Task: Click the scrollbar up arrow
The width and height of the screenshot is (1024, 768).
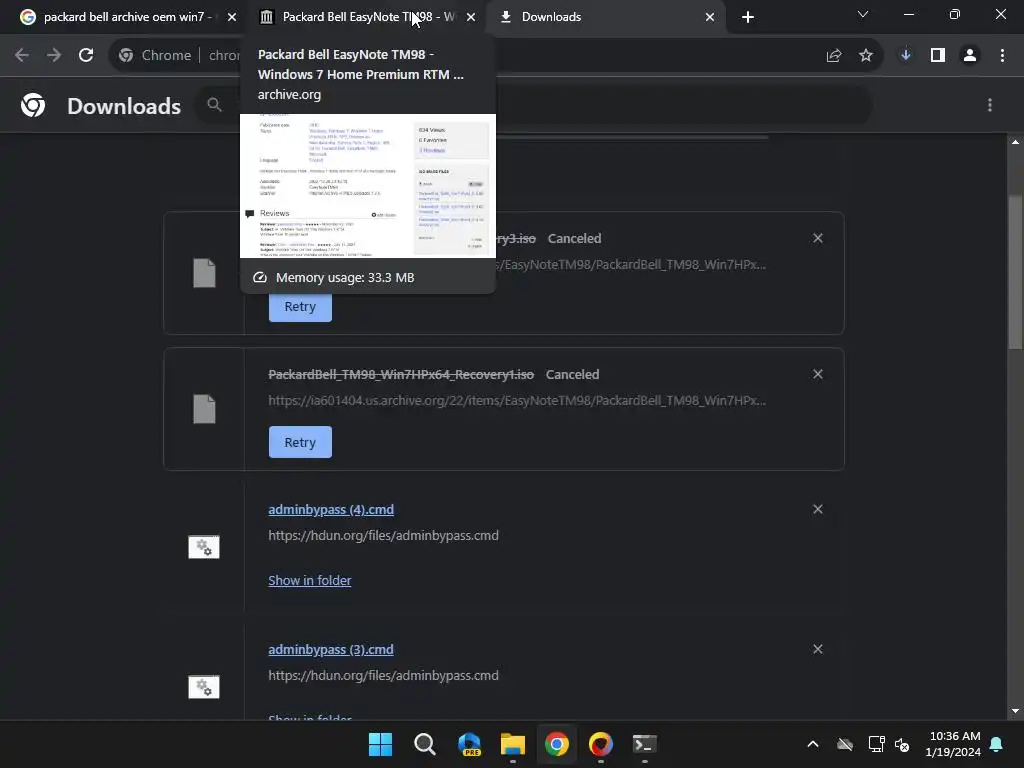Action: (x=1015, y=142)
